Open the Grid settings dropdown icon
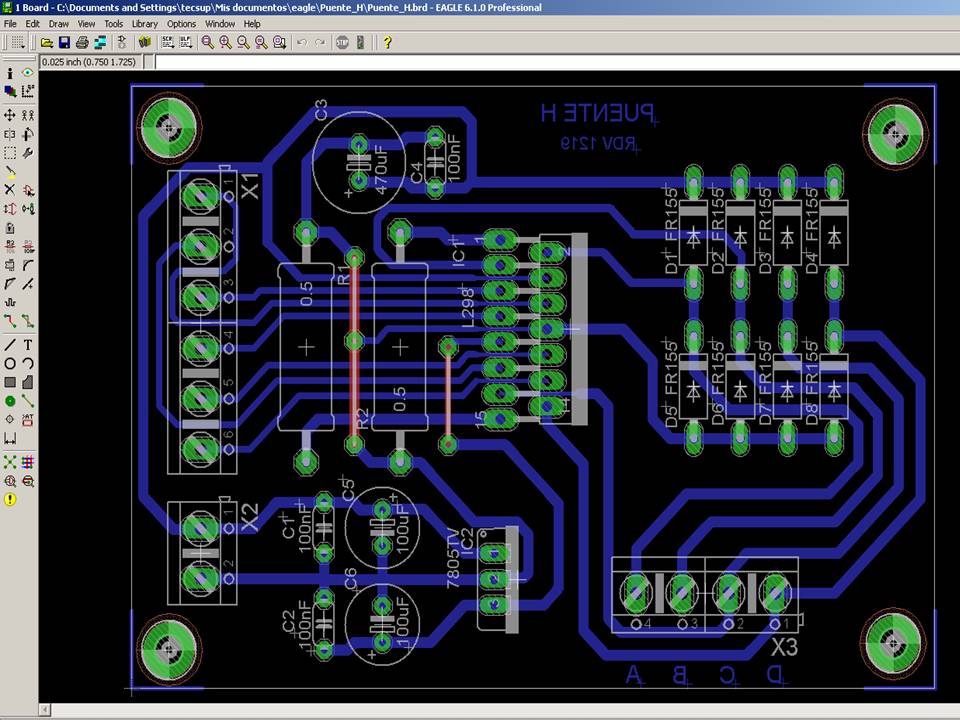 pos(18,42)
